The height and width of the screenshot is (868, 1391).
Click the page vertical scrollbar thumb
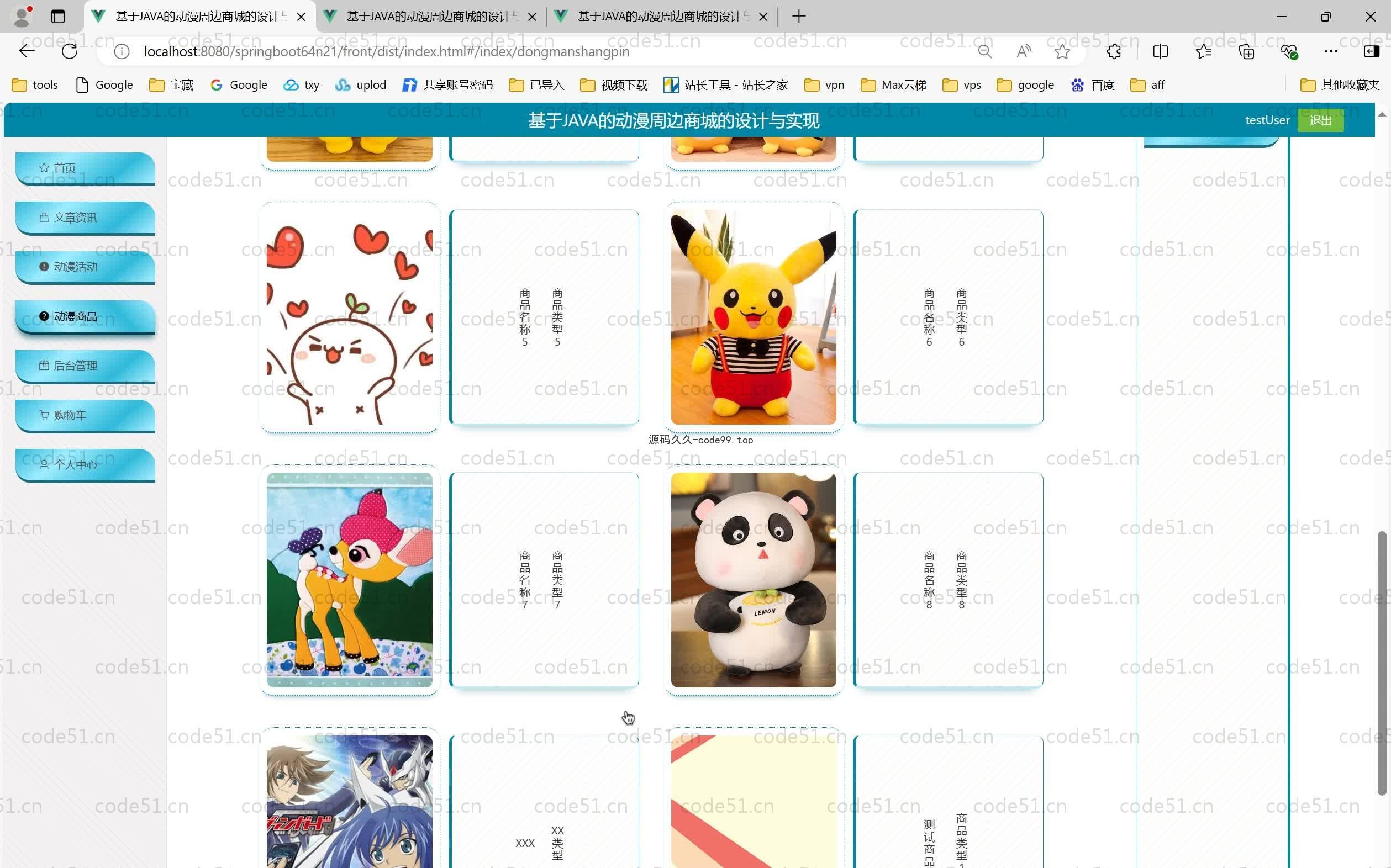pos(1382,663)
